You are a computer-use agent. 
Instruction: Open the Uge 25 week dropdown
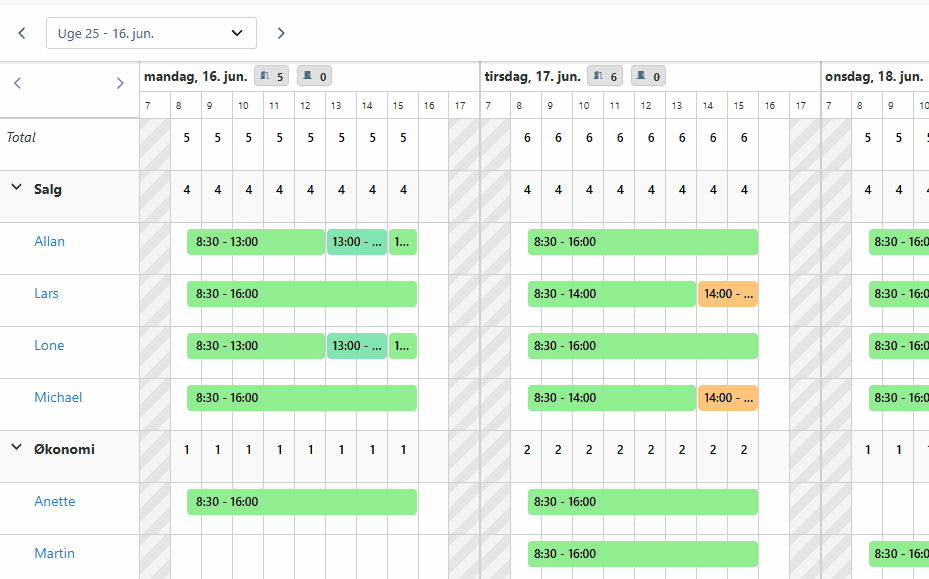[x=151, y=33]
